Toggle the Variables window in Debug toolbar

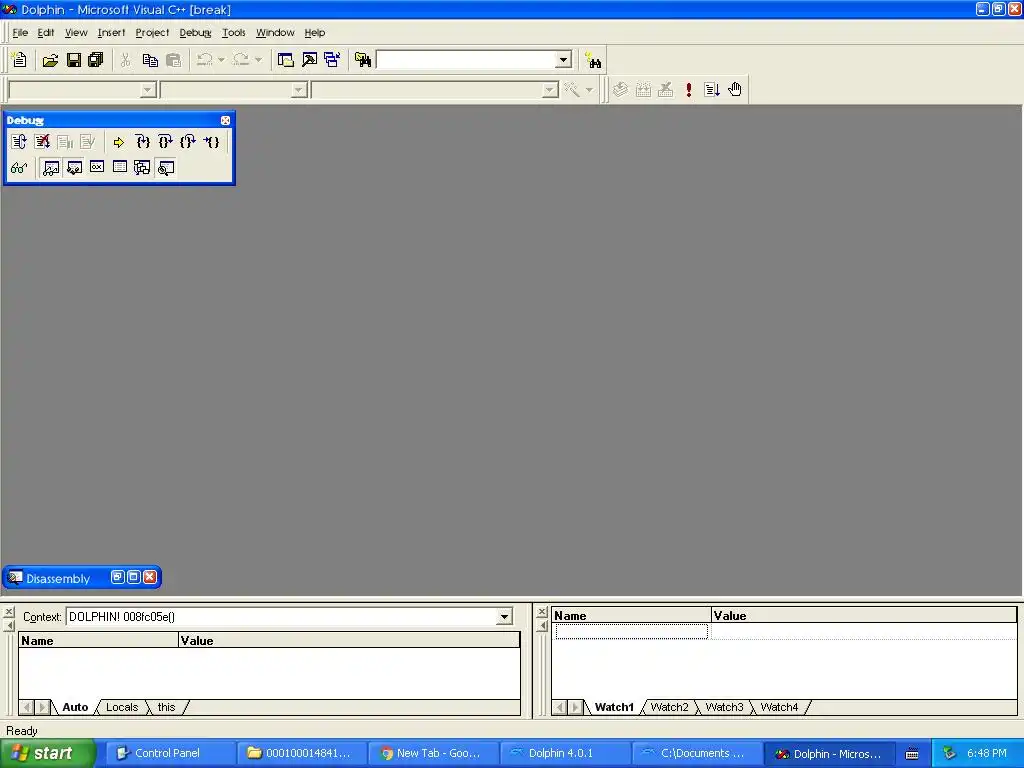pos(74,168)
